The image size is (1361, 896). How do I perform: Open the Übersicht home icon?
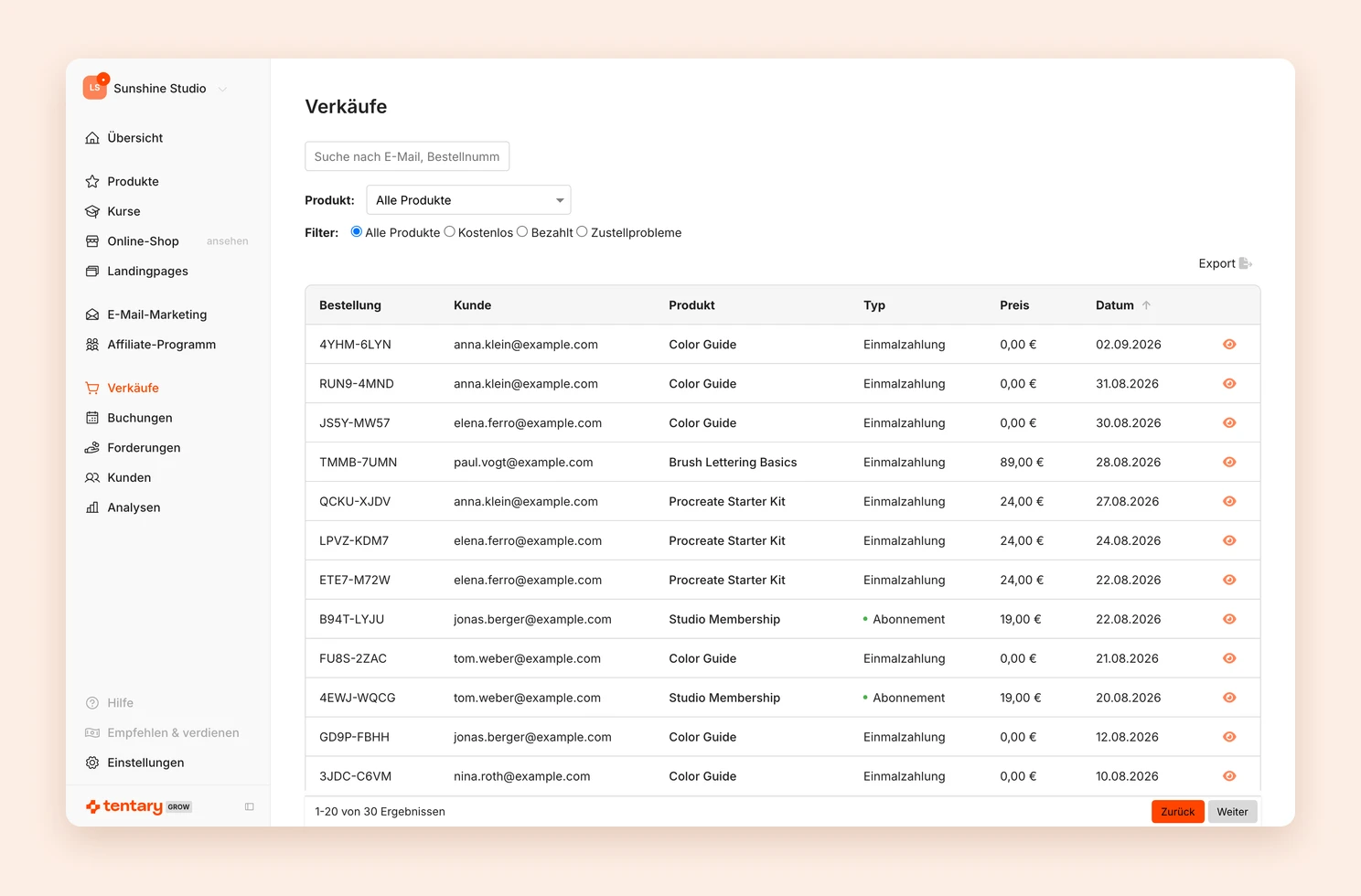click(x=92, y=138)
